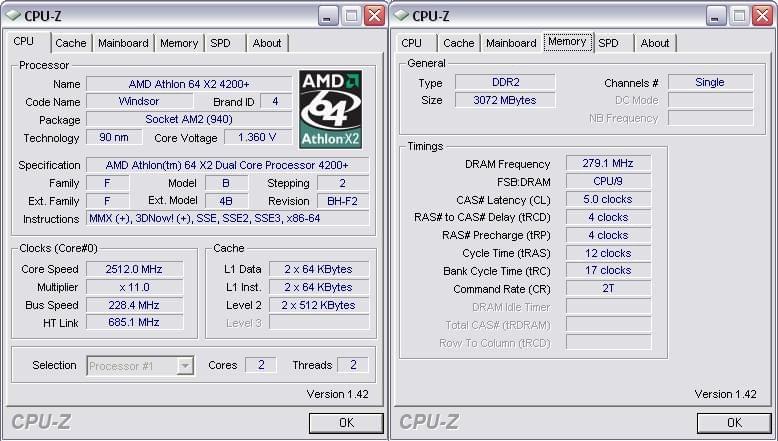The image size is (778, 441).
Task: Click Cycle Time tRAS value 12 clocks
Action: pyautogui.click(x=608, y=253)
